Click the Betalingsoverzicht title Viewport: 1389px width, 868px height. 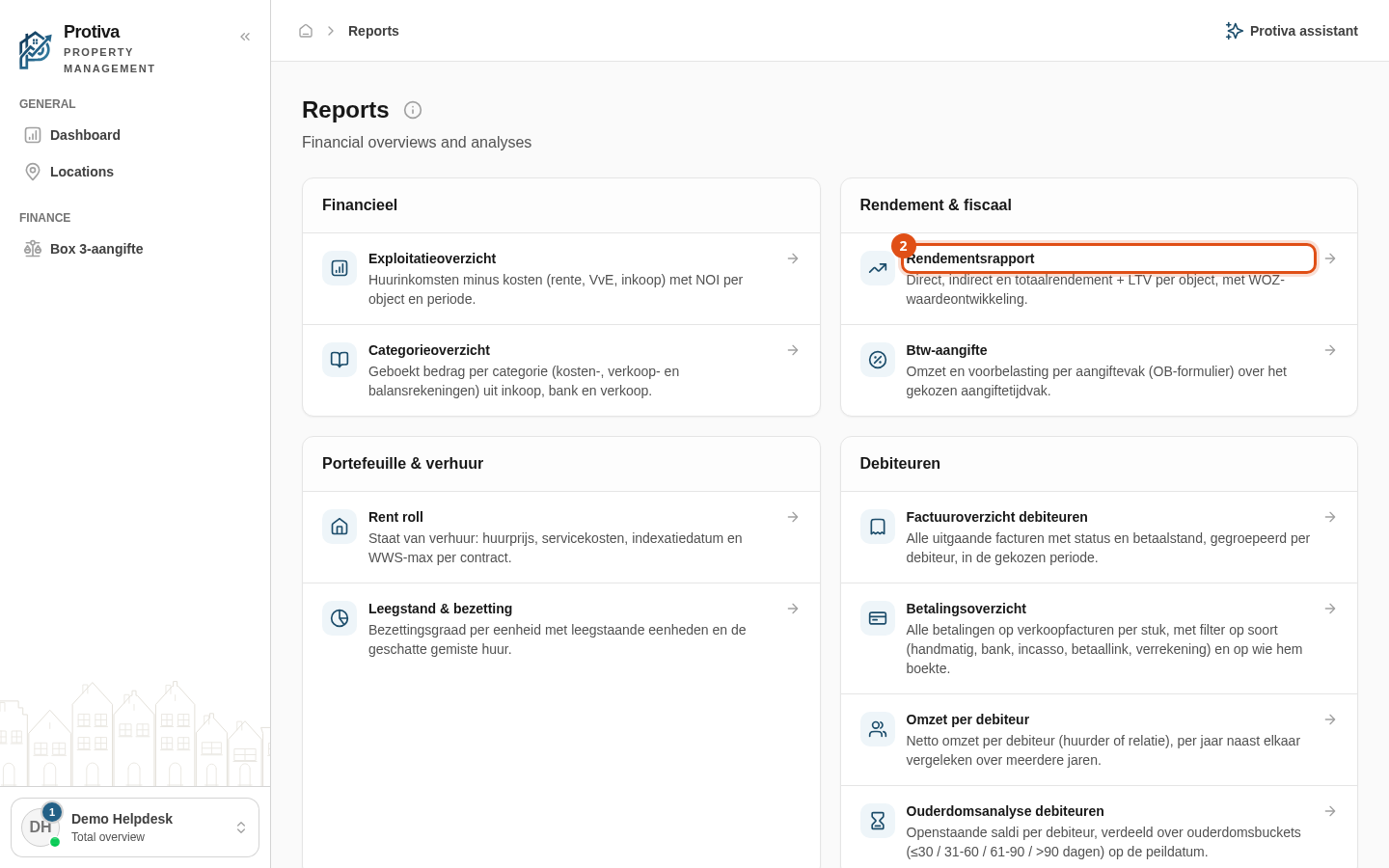(x=966, y=609)
